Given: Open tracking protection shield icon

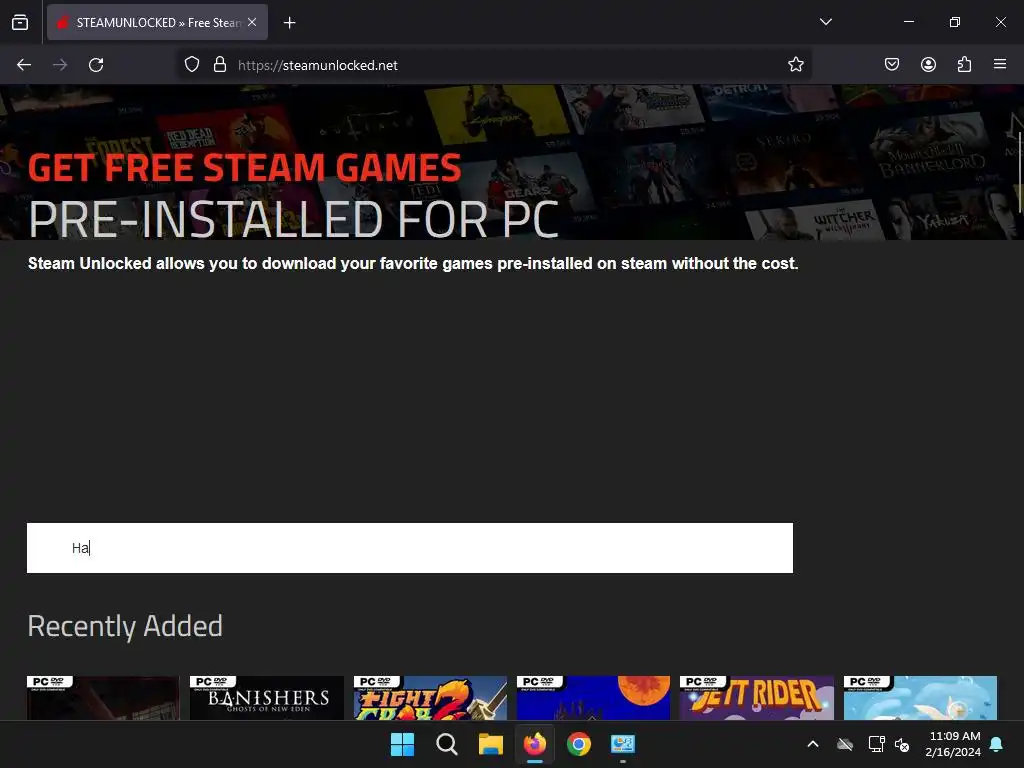Looking at the screenshot, I should pyautogui.click(x=191, y=65).
